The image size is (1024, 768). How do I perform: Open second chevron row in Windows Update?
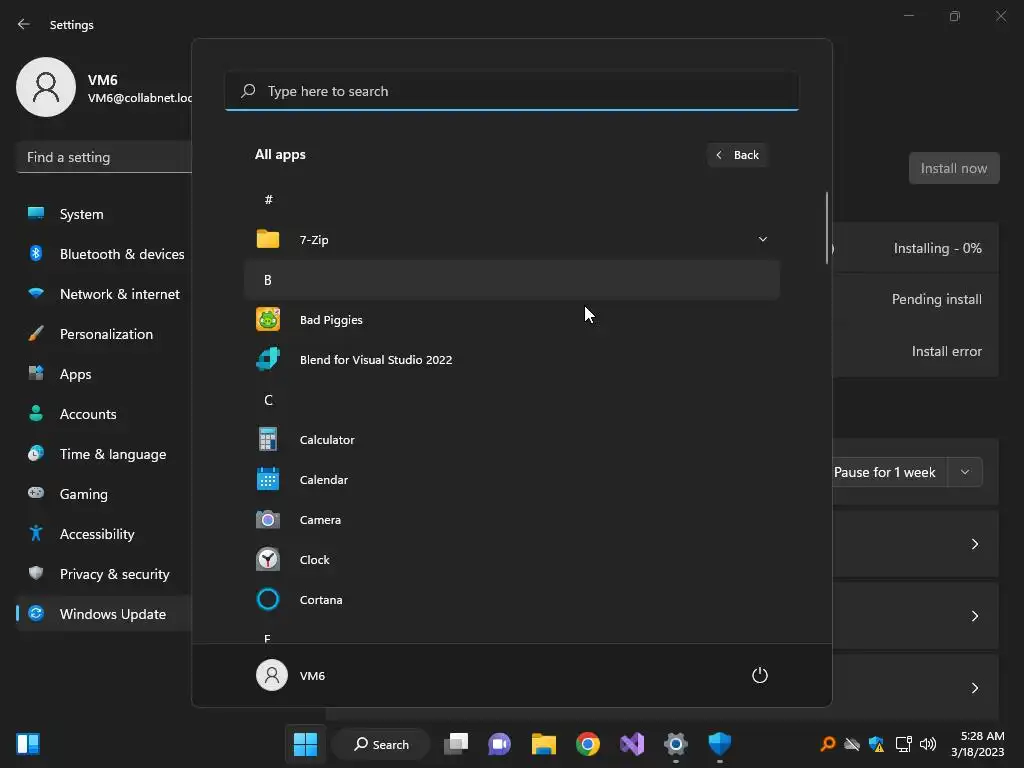[x=974, y=616]
